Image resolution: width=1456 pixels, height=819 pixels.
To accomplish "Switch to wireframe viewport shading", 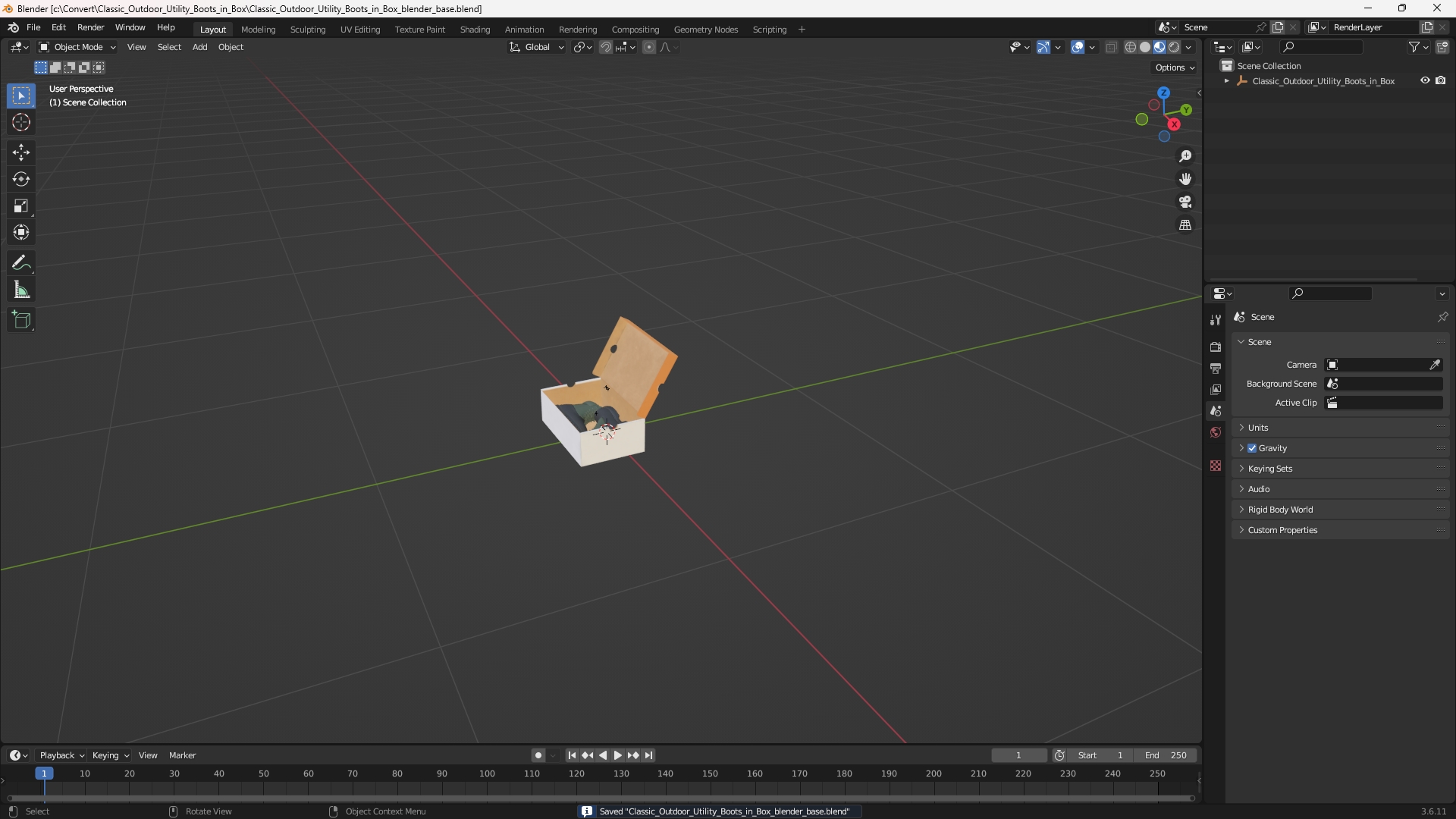I will pos(1131,47).
